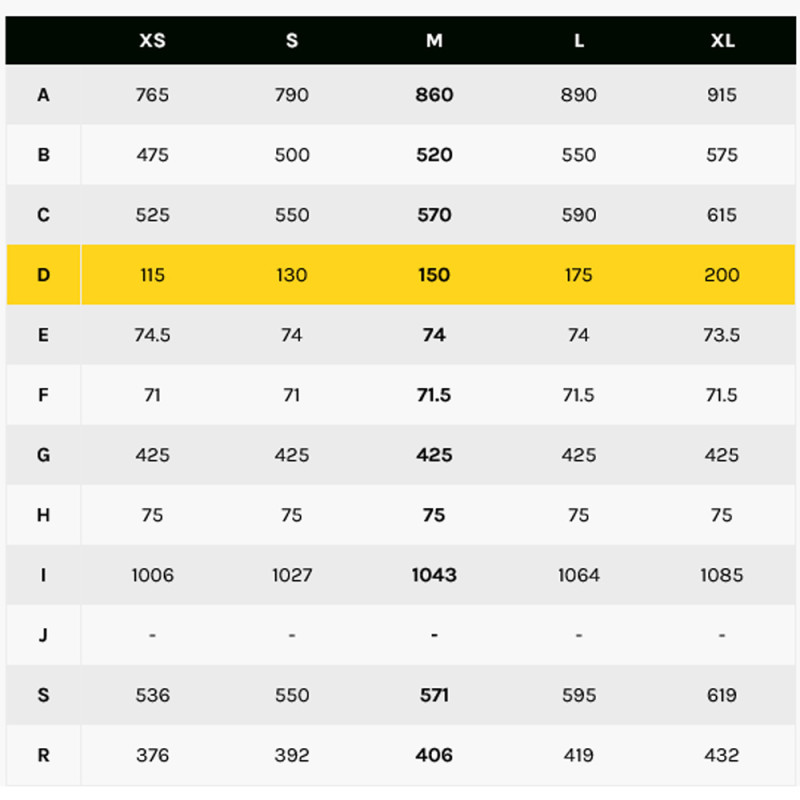Click value 1085 in row I

pos(722,575)
